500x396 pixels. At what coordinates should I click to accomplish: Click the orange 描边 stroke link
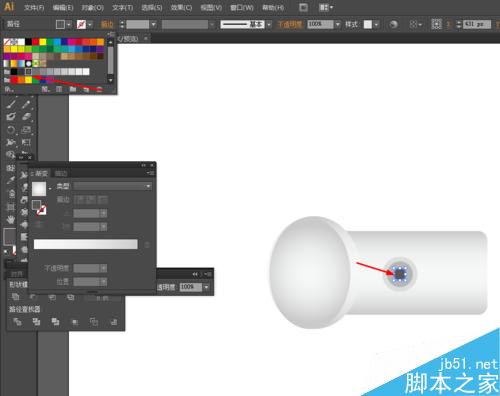coord(107,24)
